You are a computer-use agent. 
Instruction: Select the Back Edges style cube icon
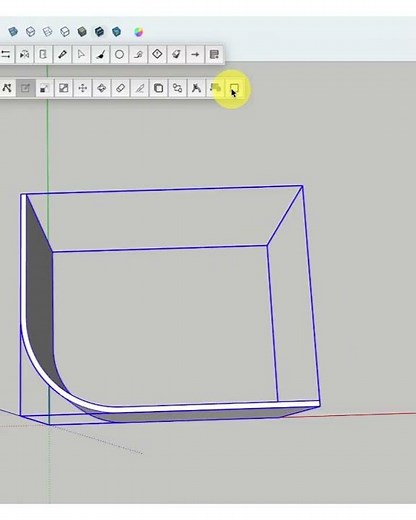click(30, 32)
